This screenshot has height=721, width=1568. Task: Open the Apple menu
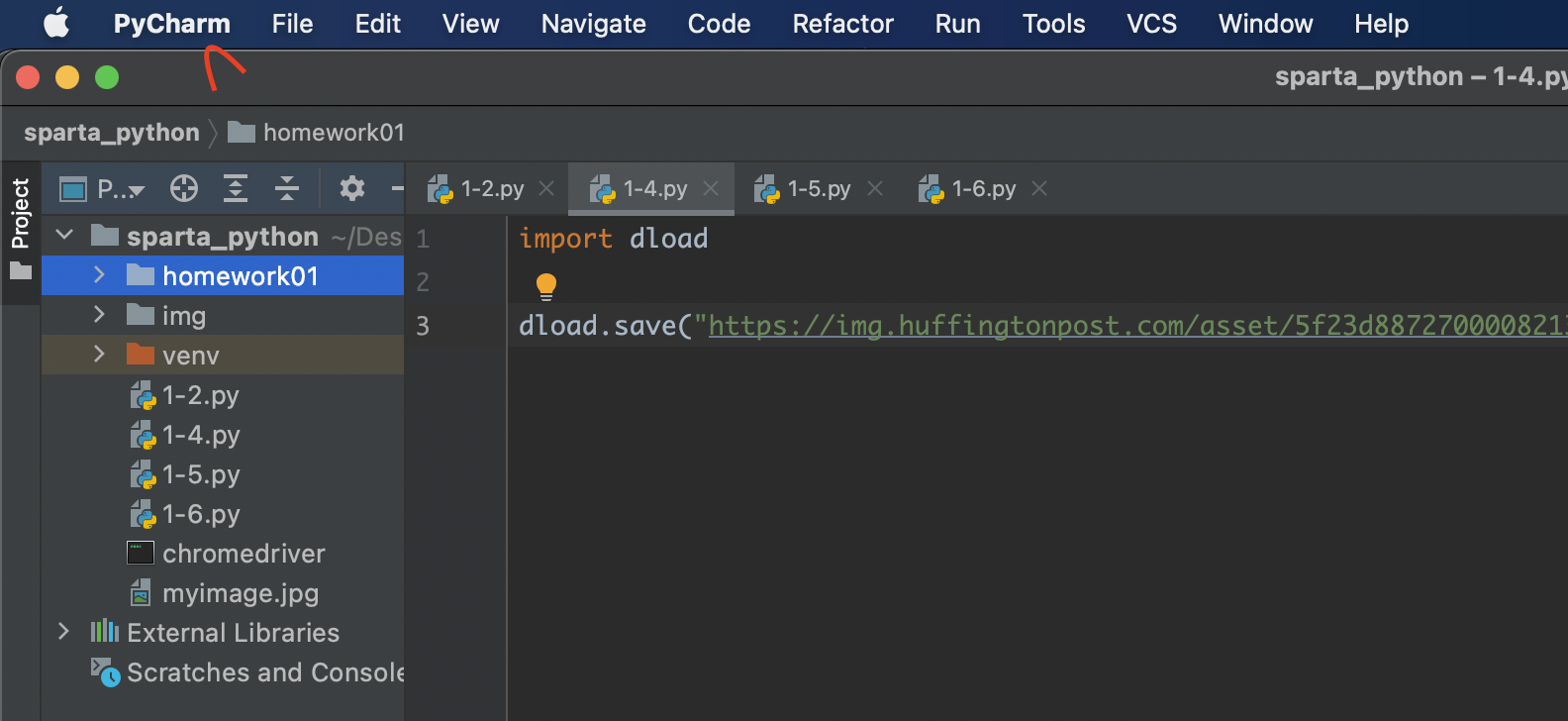click(x=56, y=23)
